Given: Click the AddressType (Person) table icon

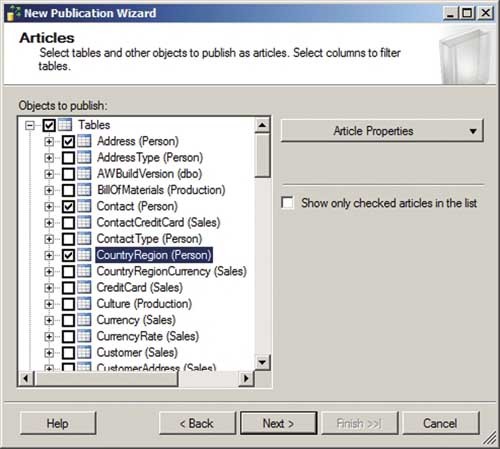Looking at the screenshot, I should tap(84, 157).
